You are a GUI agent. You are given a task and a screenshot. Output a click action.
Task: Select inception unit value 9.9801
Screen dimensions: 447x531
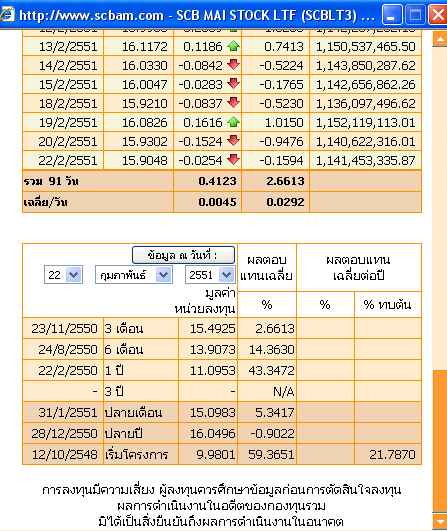coord(216,454)
